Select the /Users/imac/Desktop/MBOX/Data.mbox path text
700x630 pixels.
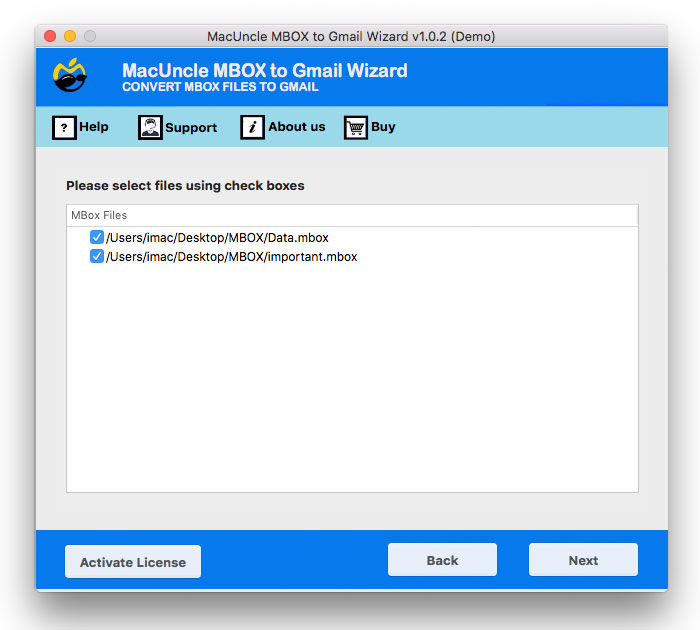coord(217,238)
